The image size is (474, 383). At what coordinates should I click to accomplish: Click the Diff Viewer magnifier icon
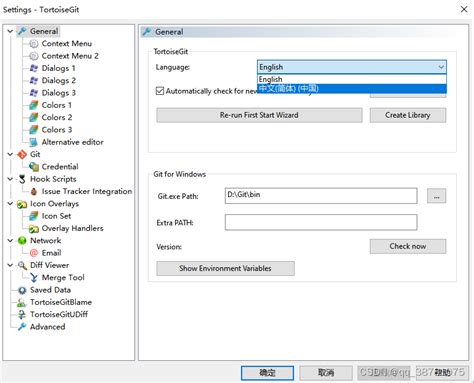click(22, 265)
